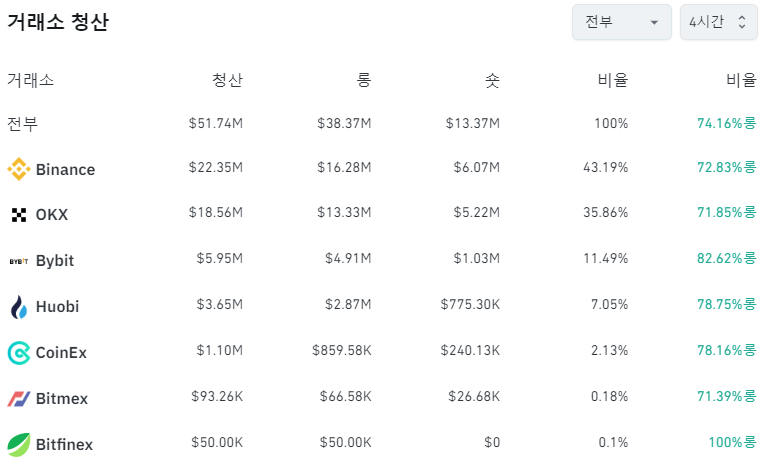
Task: Click Bybit long value $4.91M
Action: pyautogui.click(x=348, y=258)
